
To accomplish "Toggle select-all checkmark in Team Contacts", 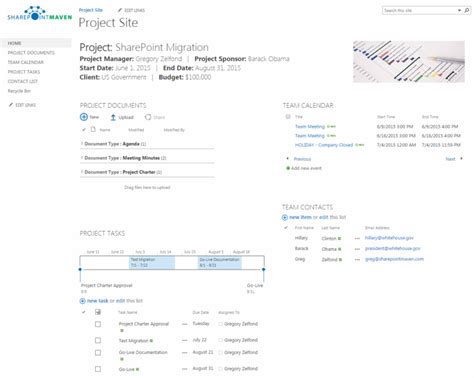I will pos(286,228).
